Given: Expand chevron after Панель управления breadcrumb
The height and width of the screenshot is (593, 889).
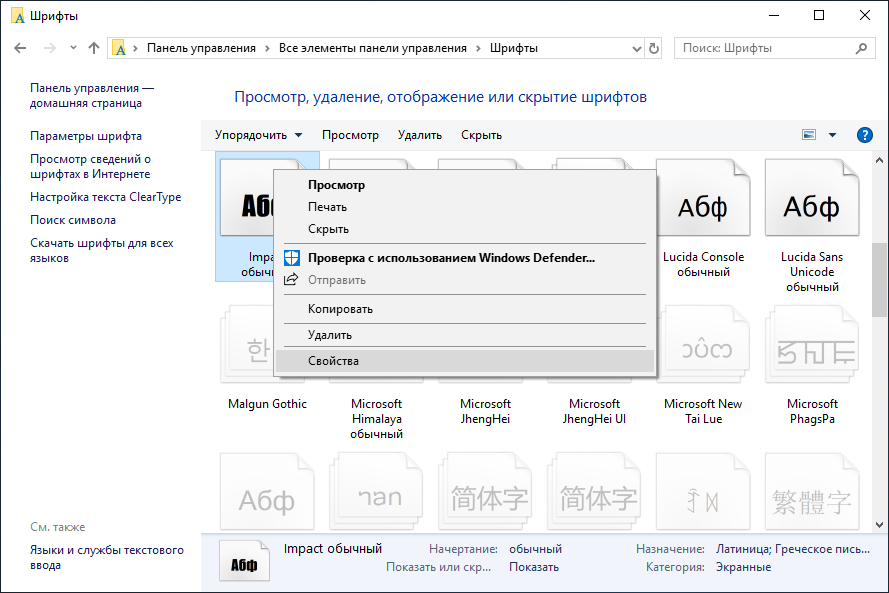Looking at the screenshot, I should point(267,48).
